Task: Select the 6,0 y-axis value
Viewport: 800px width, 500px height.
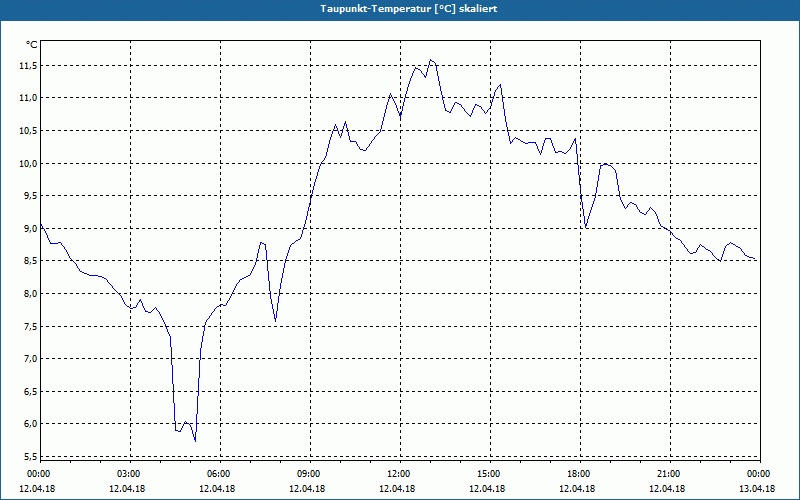Action: tap(30, 424)
